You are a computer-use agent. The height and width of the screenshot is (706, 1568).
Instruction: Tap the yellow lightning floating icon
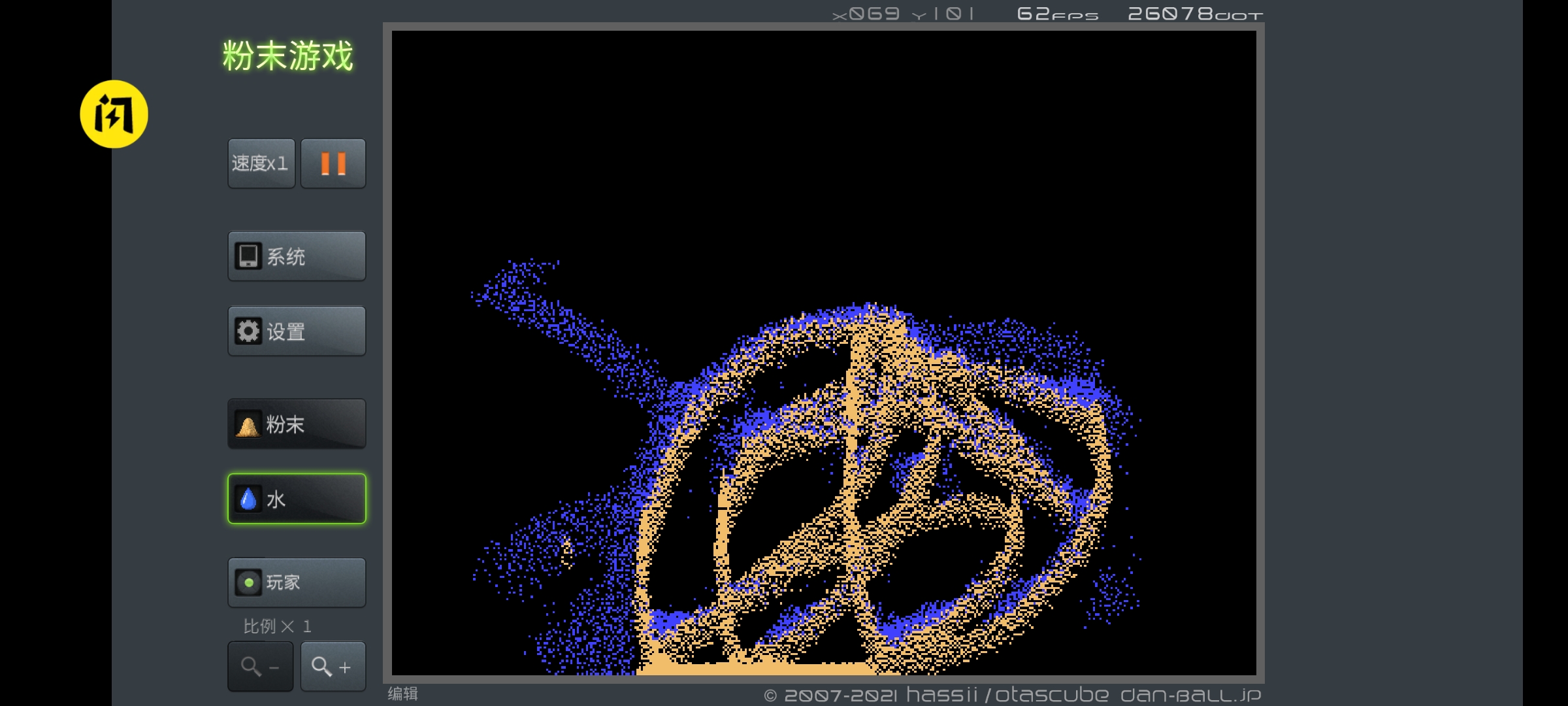114,114
